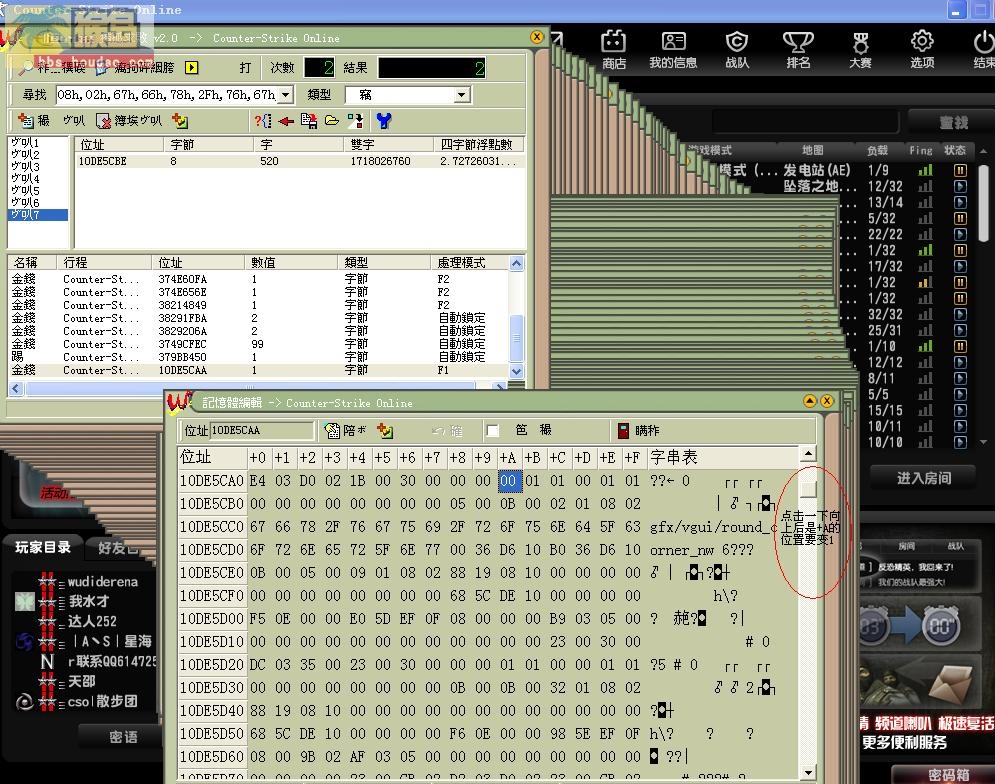Screen dimensions: 995x784
Task: Select the highlighted 00 byte at offset +A
Action: pos(508,481)
